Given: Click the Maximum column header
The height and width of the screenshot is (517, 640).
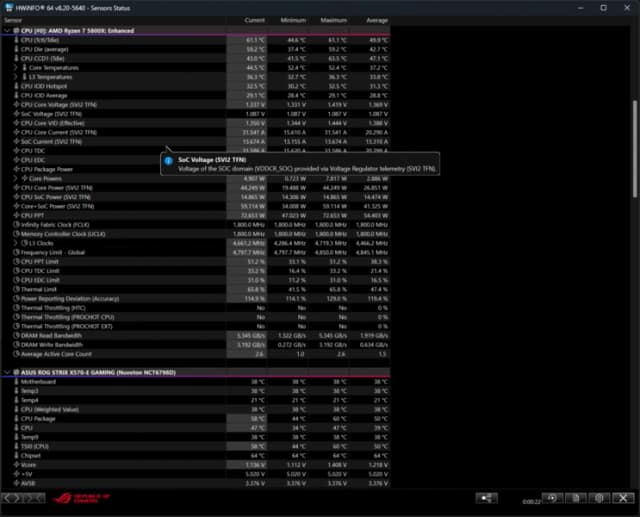Looking at the screenshot, I should click(x=333, y=20).
